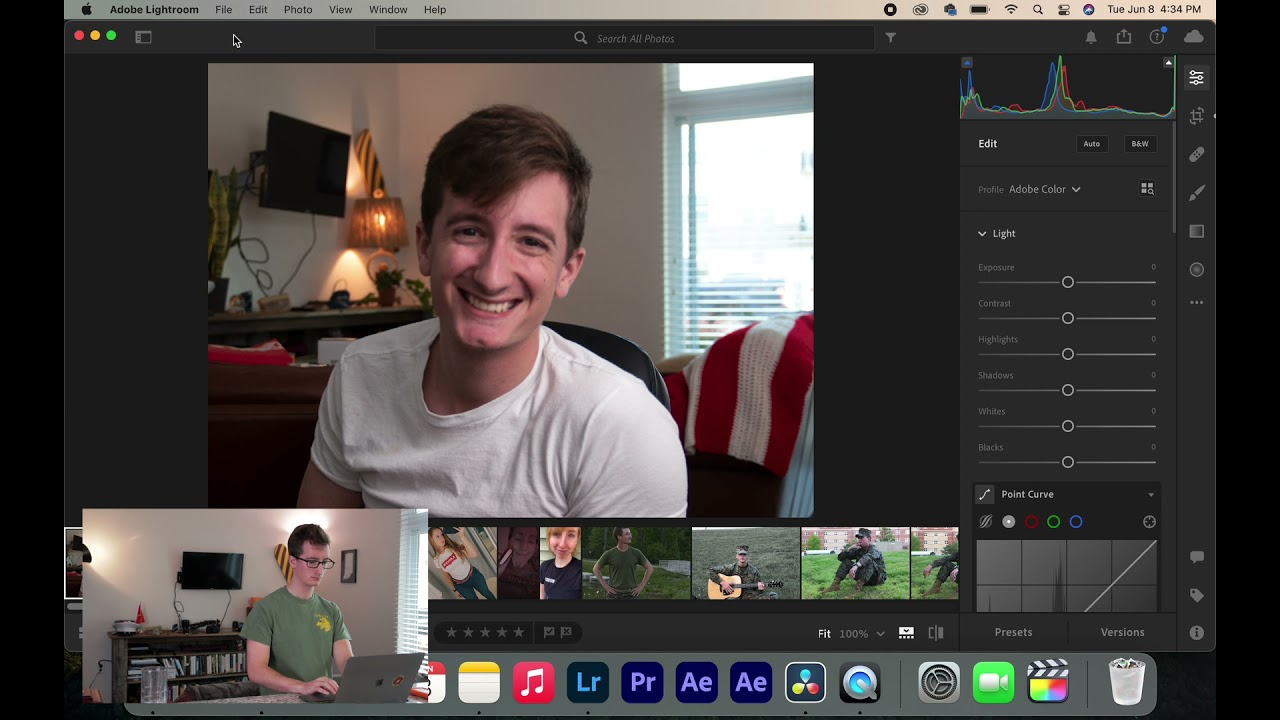This screenshot has height=720, width=1280.
Task: Open macOS Spotlight search
Action: click(1038, 9)
